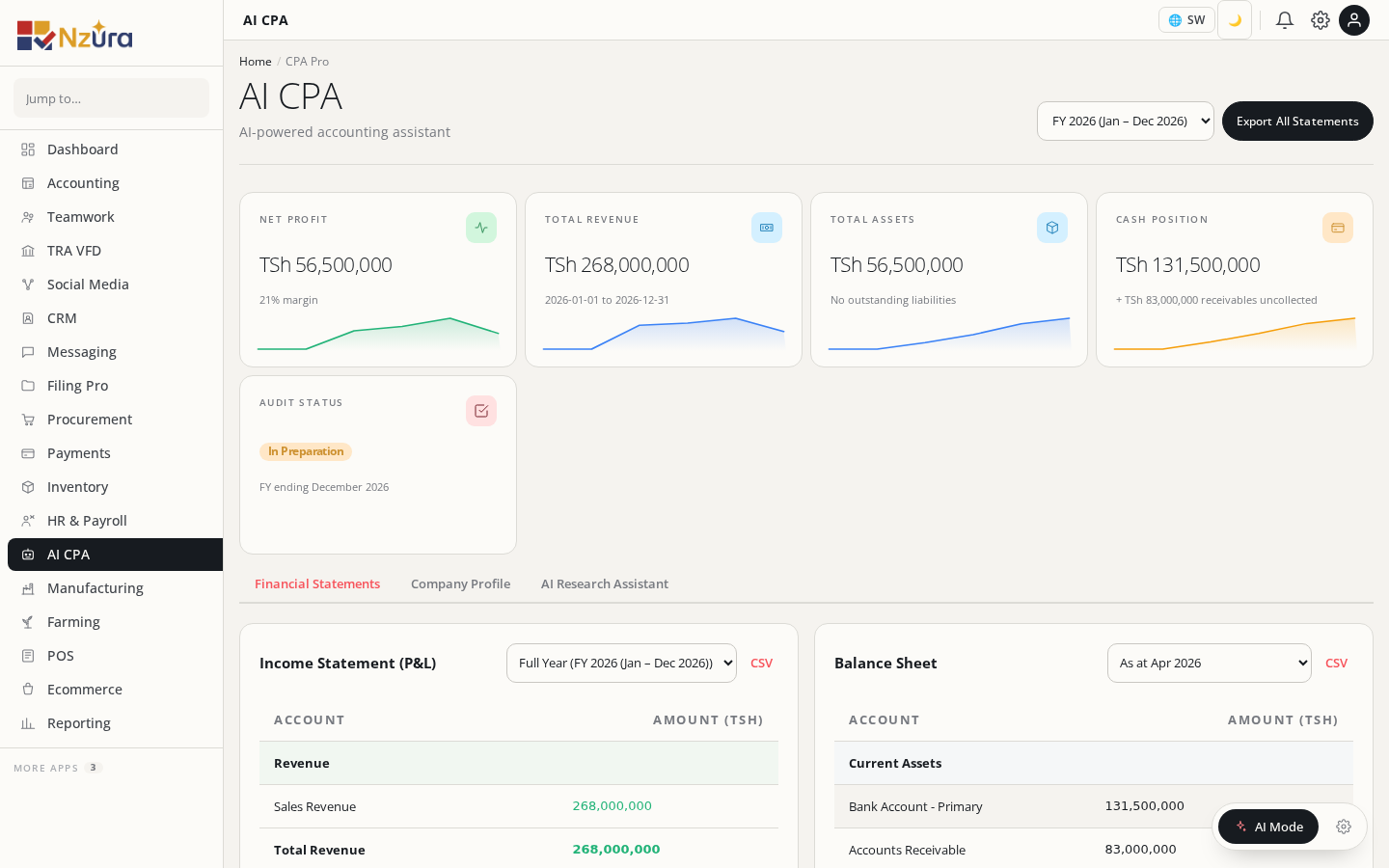
Task: Switch to AI Research Assistant tab
Action: tap(605, 584)
